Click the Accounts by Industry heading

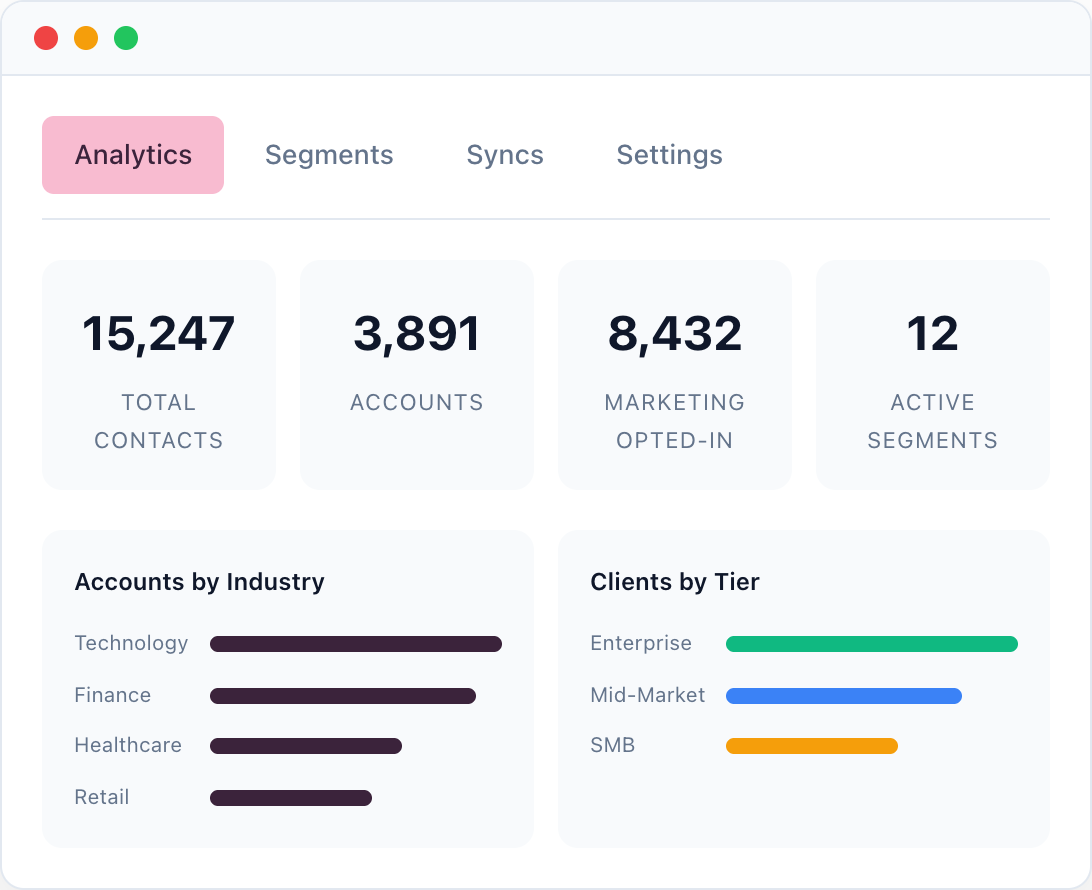199,581
